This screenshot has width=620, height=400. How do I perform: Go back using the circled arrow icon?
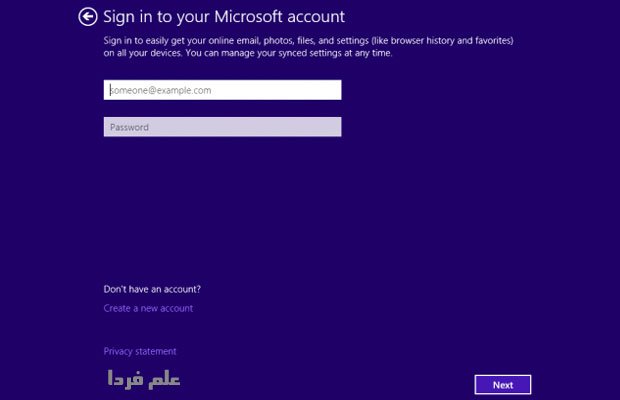(87, 17)
